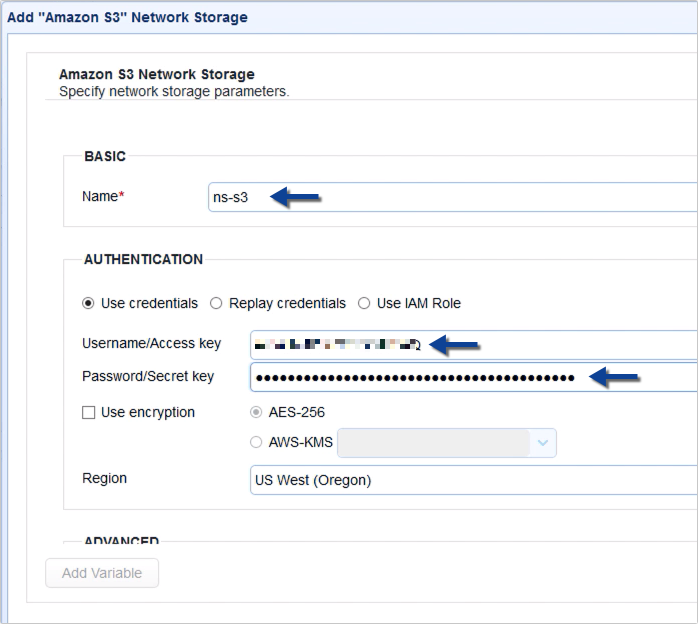Click the Region label
This screenshot has height=624, width=698.
105,478
